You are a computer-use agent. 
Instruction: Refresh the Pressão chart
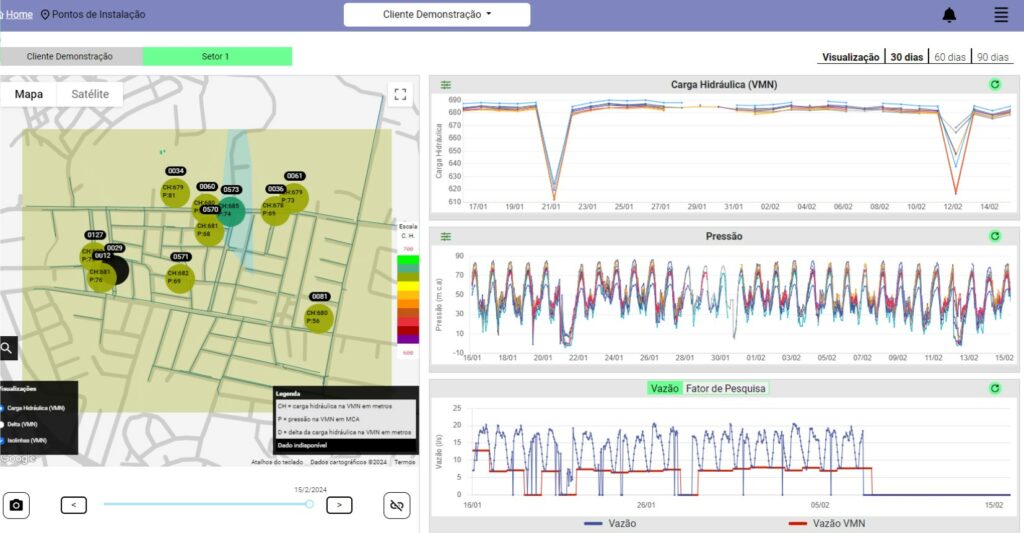(995, 236)
